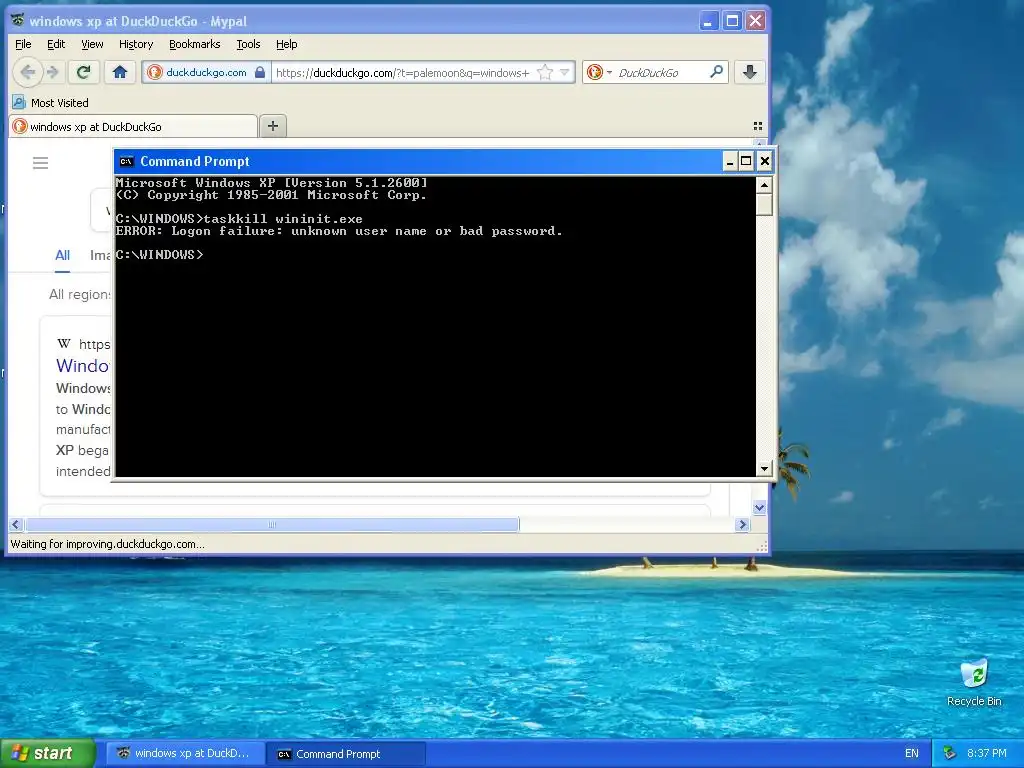The image size is (1024, 768).
Task: Open the All regions filter
Action: [x=79, y=295]
